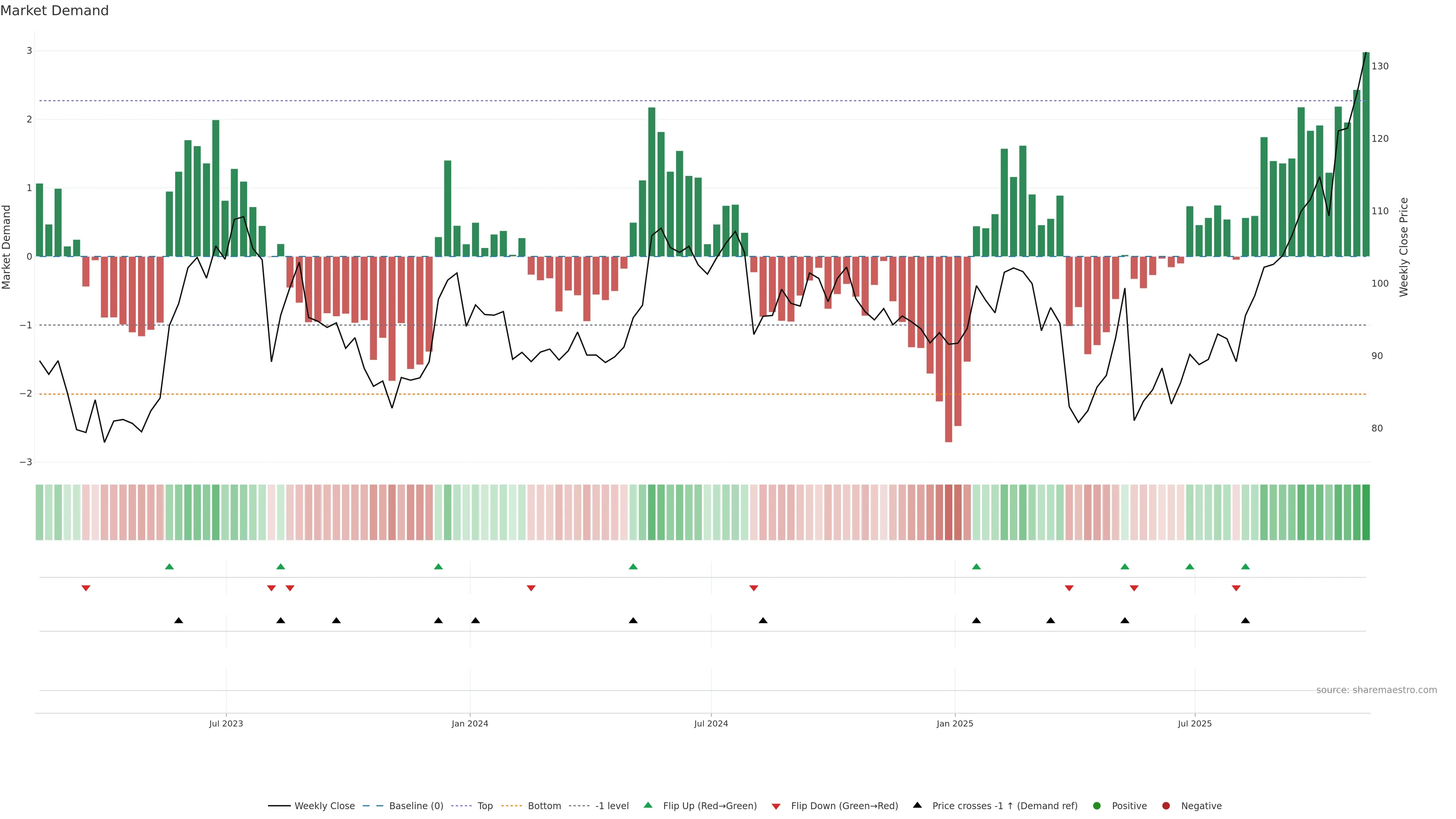Click the Flip Down red triangle legend icon
1456x819 pixels.
776,806
